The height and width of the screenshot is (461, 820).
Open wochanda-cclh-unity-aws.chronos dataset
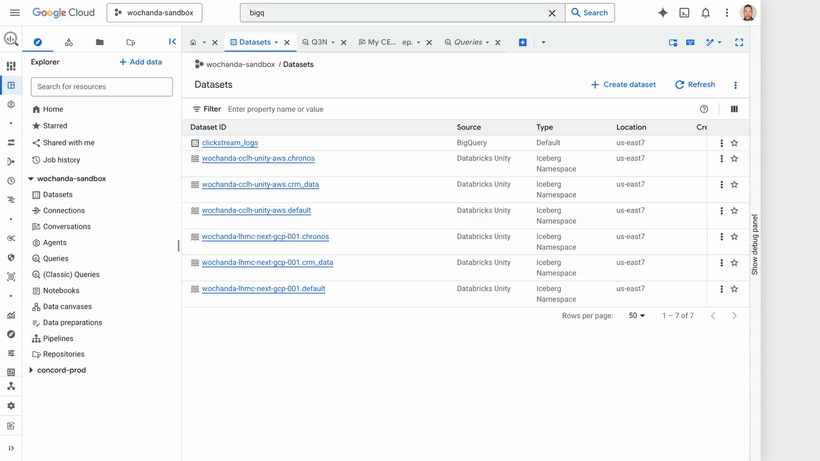(x=258, y=158)
